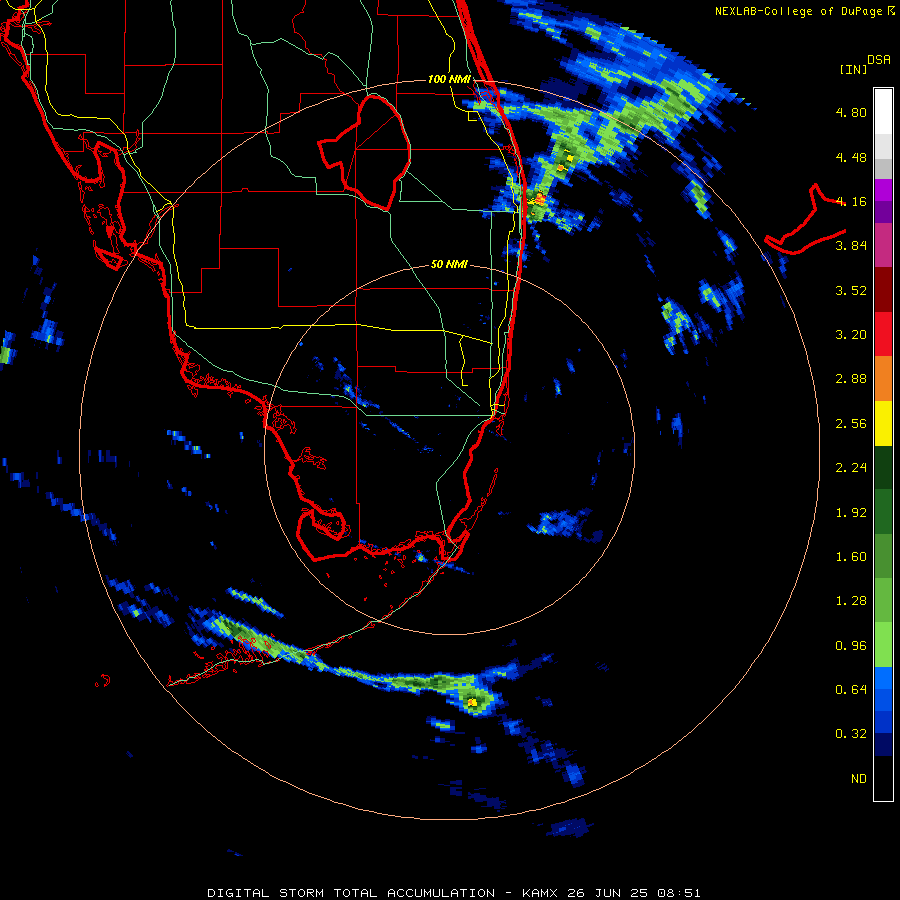Select the 0.96 legend value

pos(851,646)
